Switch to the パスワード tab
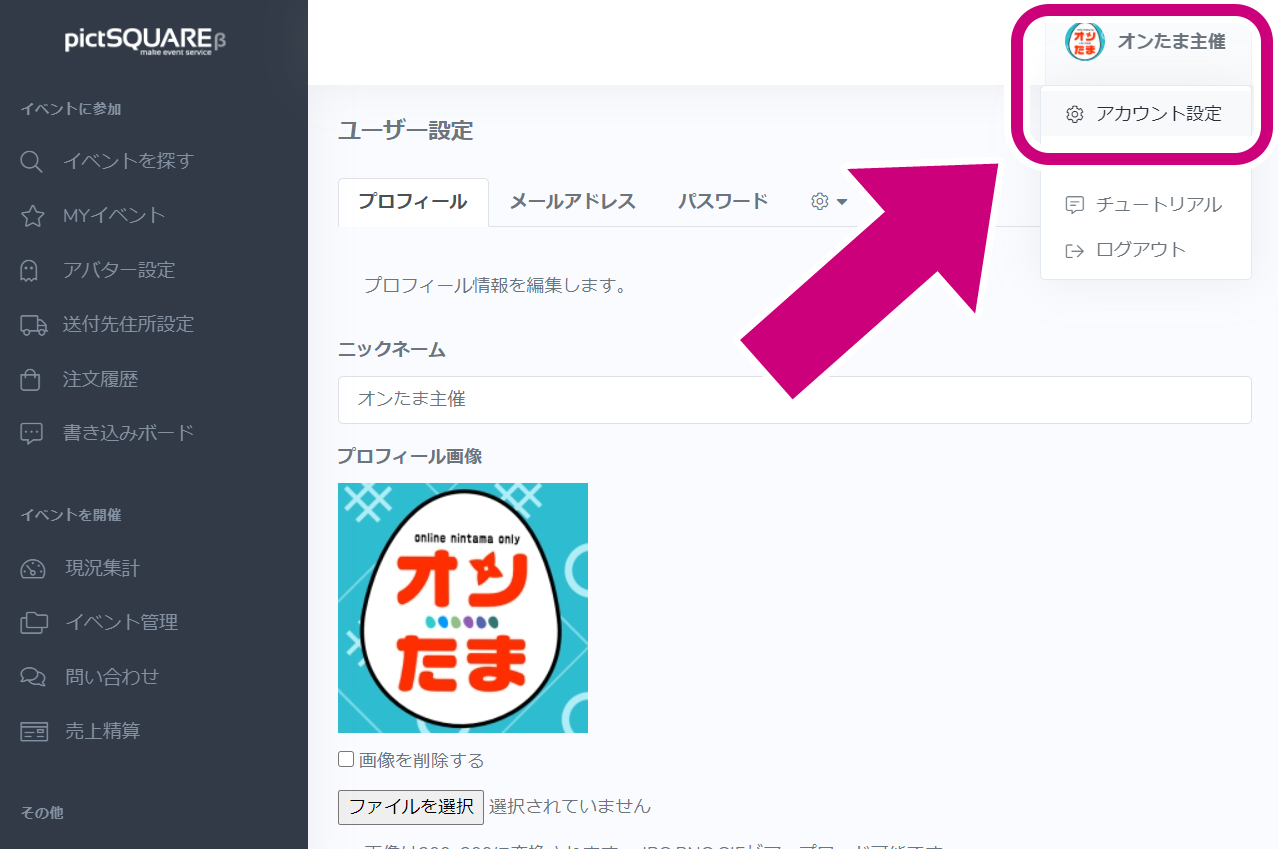 722,202
